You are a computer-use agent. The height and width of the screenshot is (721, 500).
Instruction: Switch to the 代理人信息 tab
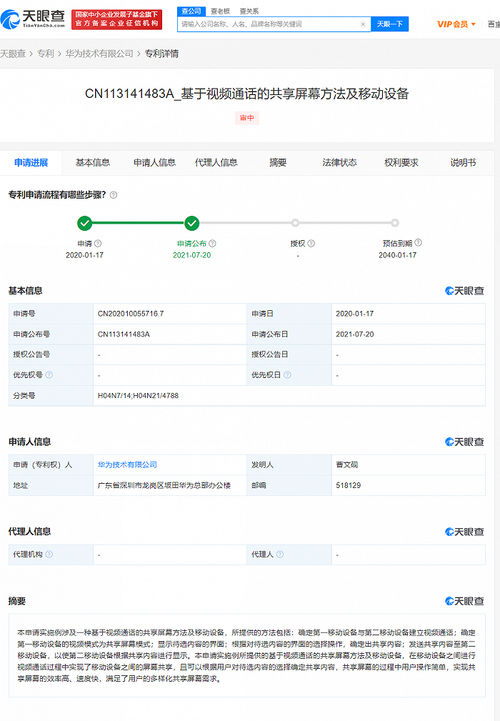216,162
